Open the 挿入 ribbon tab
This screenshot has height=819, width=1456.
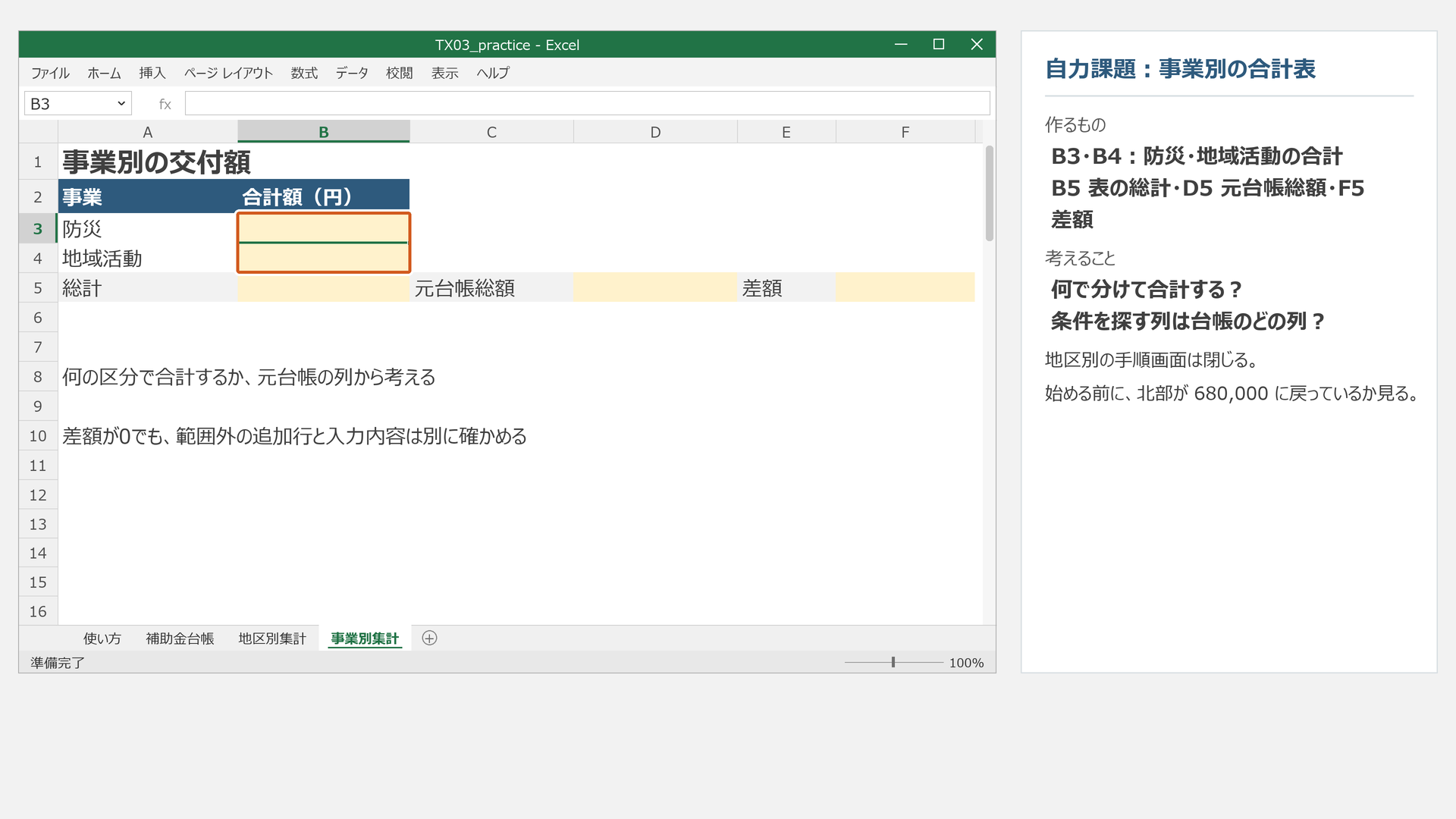pyautogui.click(x=152, y=73)
